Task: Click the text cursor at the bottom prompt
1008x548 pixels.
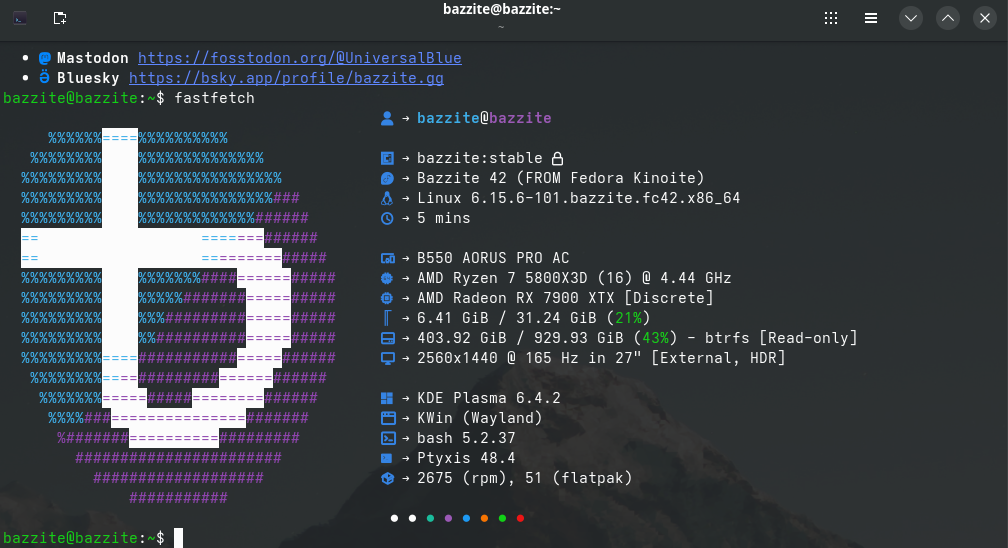Action: [178, 538]
